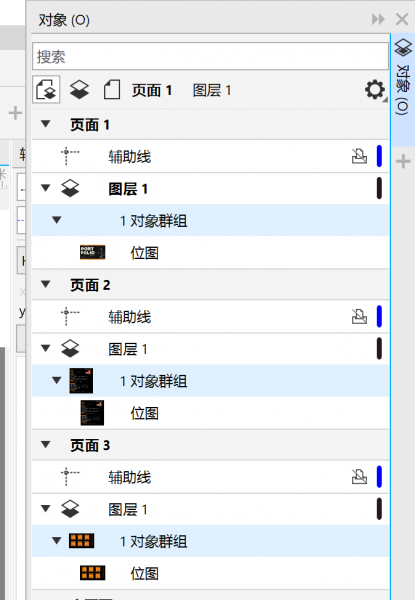Click blue color swatch of 页面 1 辅助线
This screenshot has height=600, width=415.
pos(379,156)
